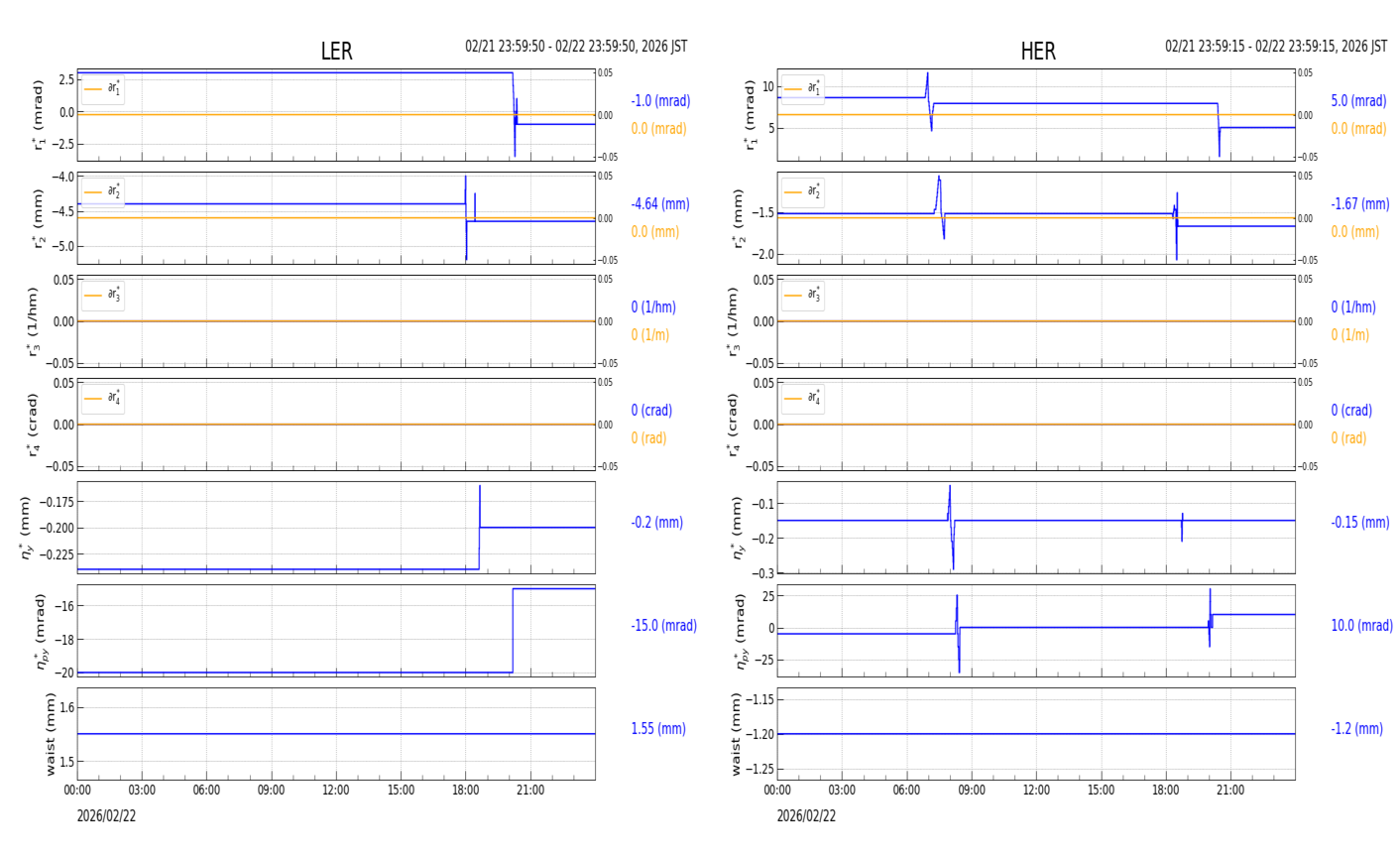1400x857 pixels.
Task: Click the 21:00 tick under HER plots
Action: point(1230,791)
